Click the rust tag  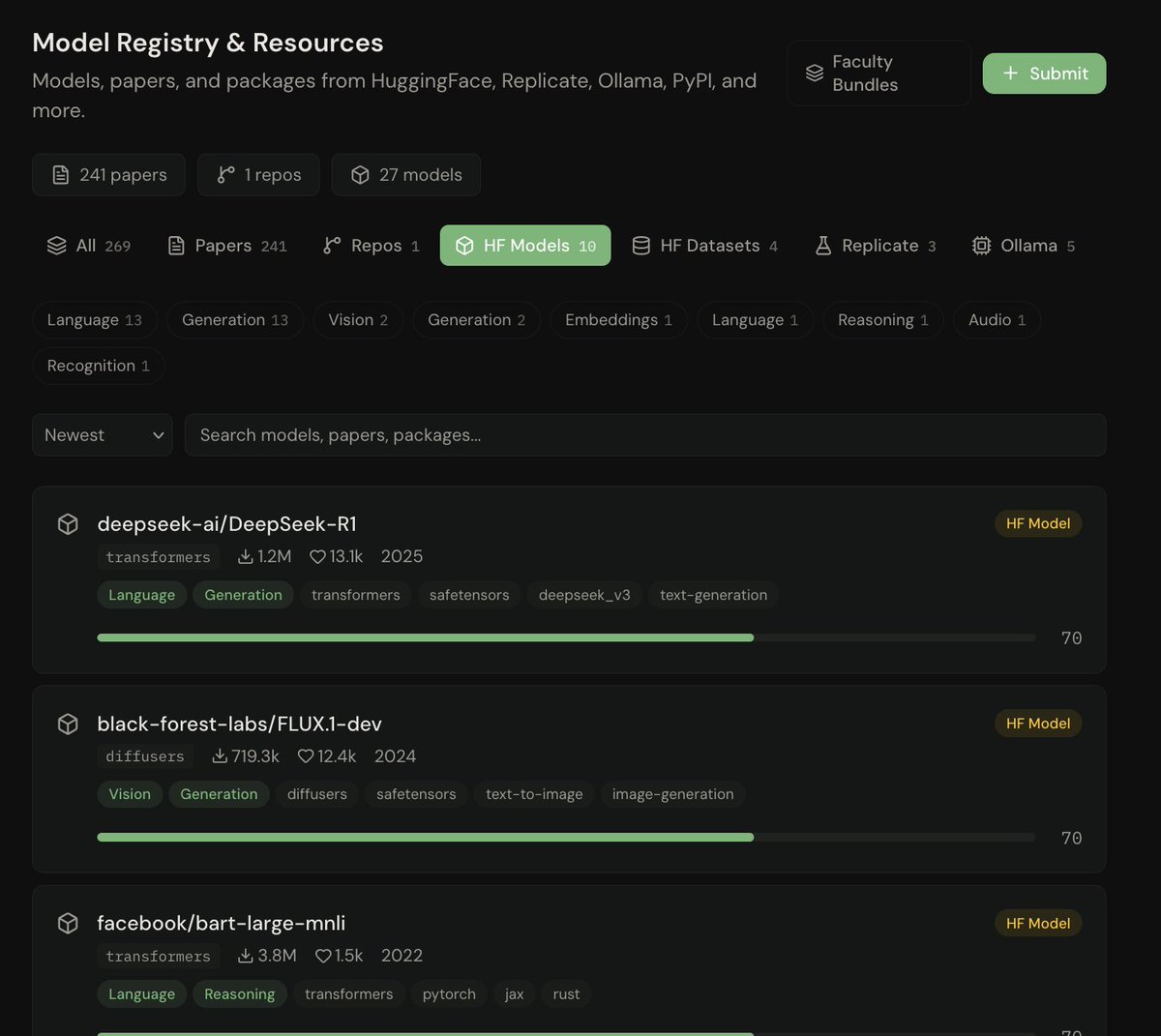click(567, 994)
